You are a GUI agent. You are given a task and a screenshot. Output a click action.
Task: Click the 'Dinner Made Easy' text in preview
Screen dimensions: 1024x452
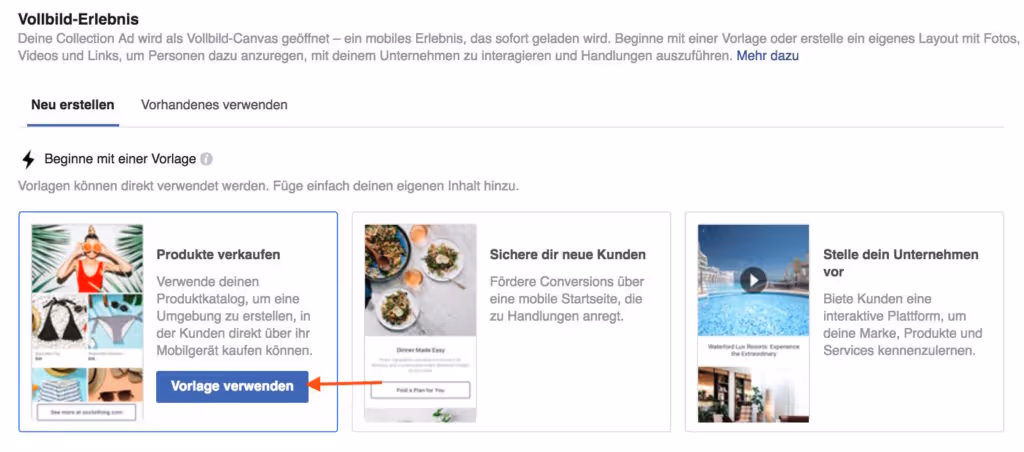click(x=420, y=349)
